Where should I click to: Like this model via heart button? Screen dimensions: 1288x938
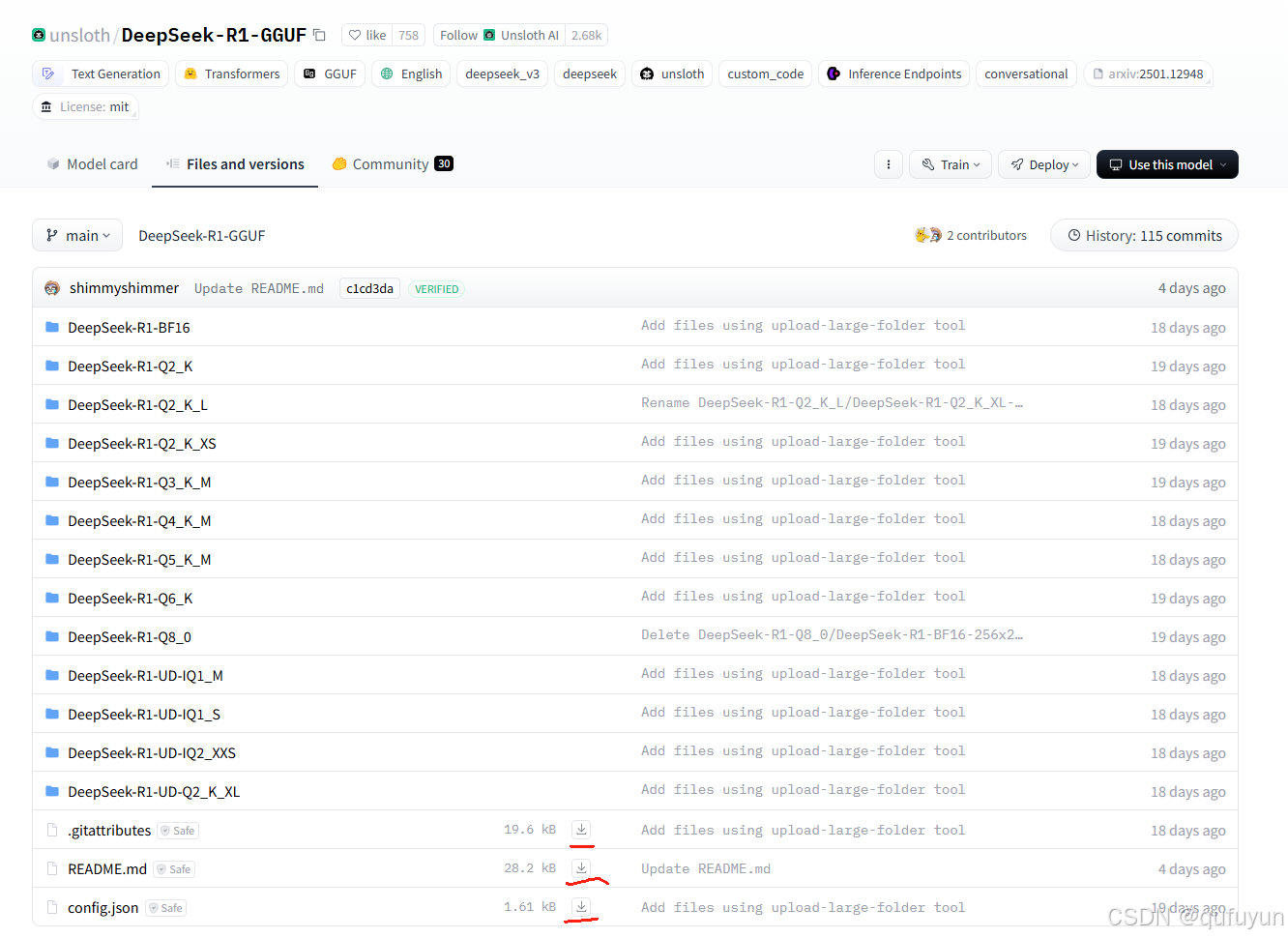coord(366,36)
